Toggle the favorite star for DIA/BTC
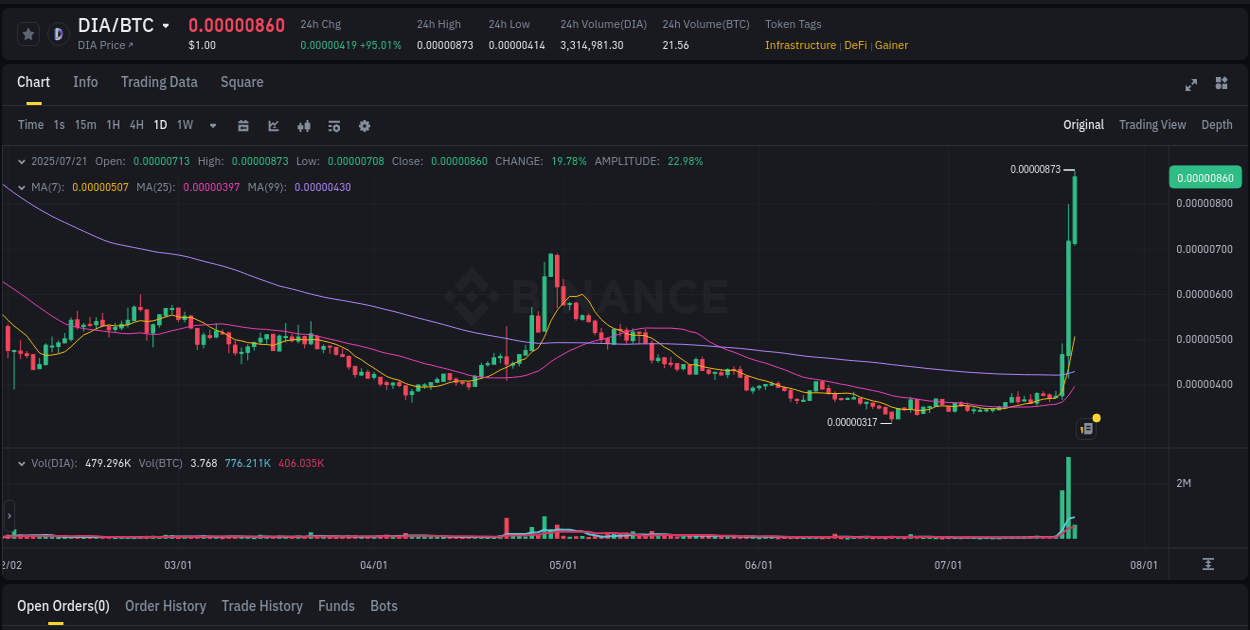1250x630 pixels. coord(28,33)
